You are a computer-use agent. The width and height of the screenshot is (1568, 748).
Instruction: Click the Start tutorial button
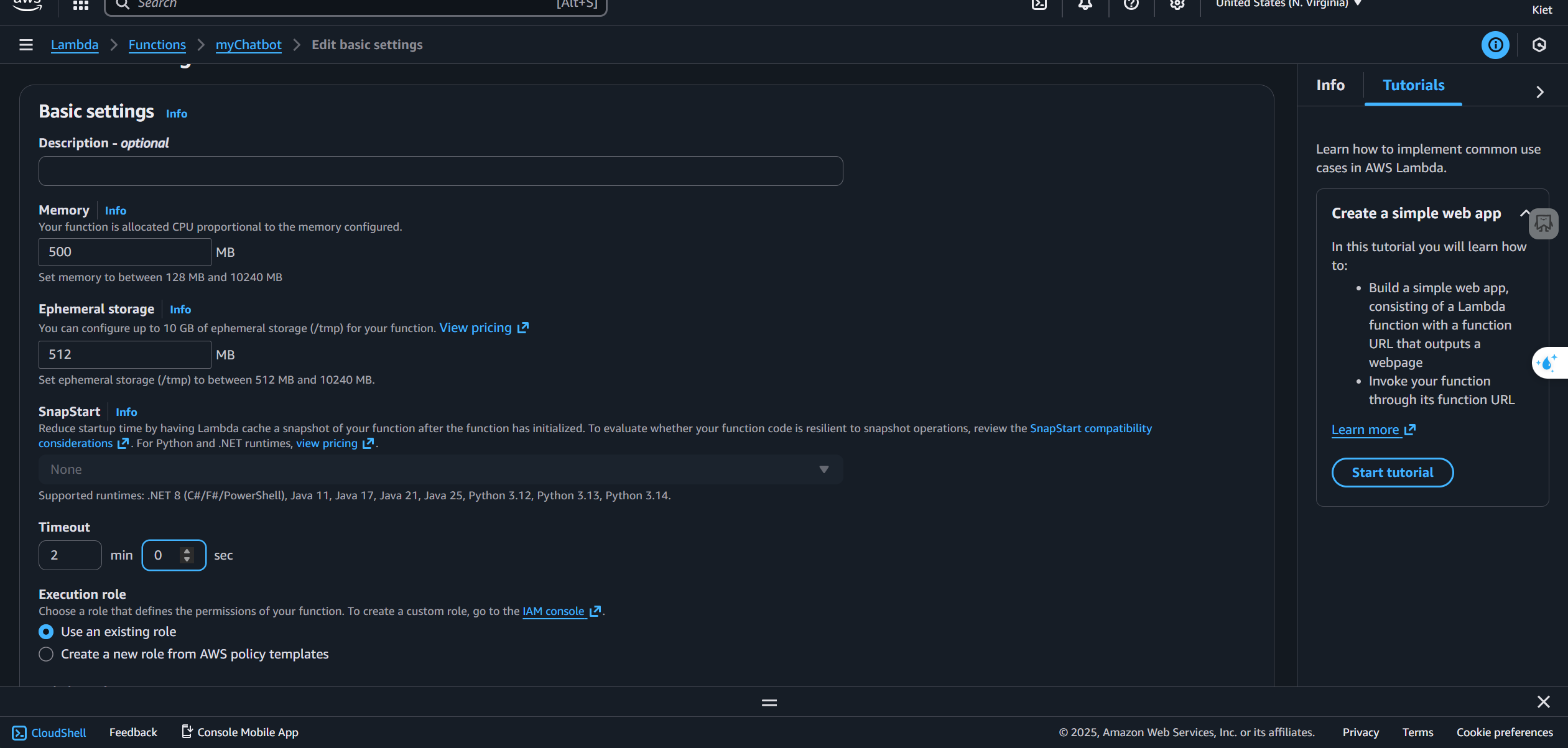click(x=1392, y=473)
